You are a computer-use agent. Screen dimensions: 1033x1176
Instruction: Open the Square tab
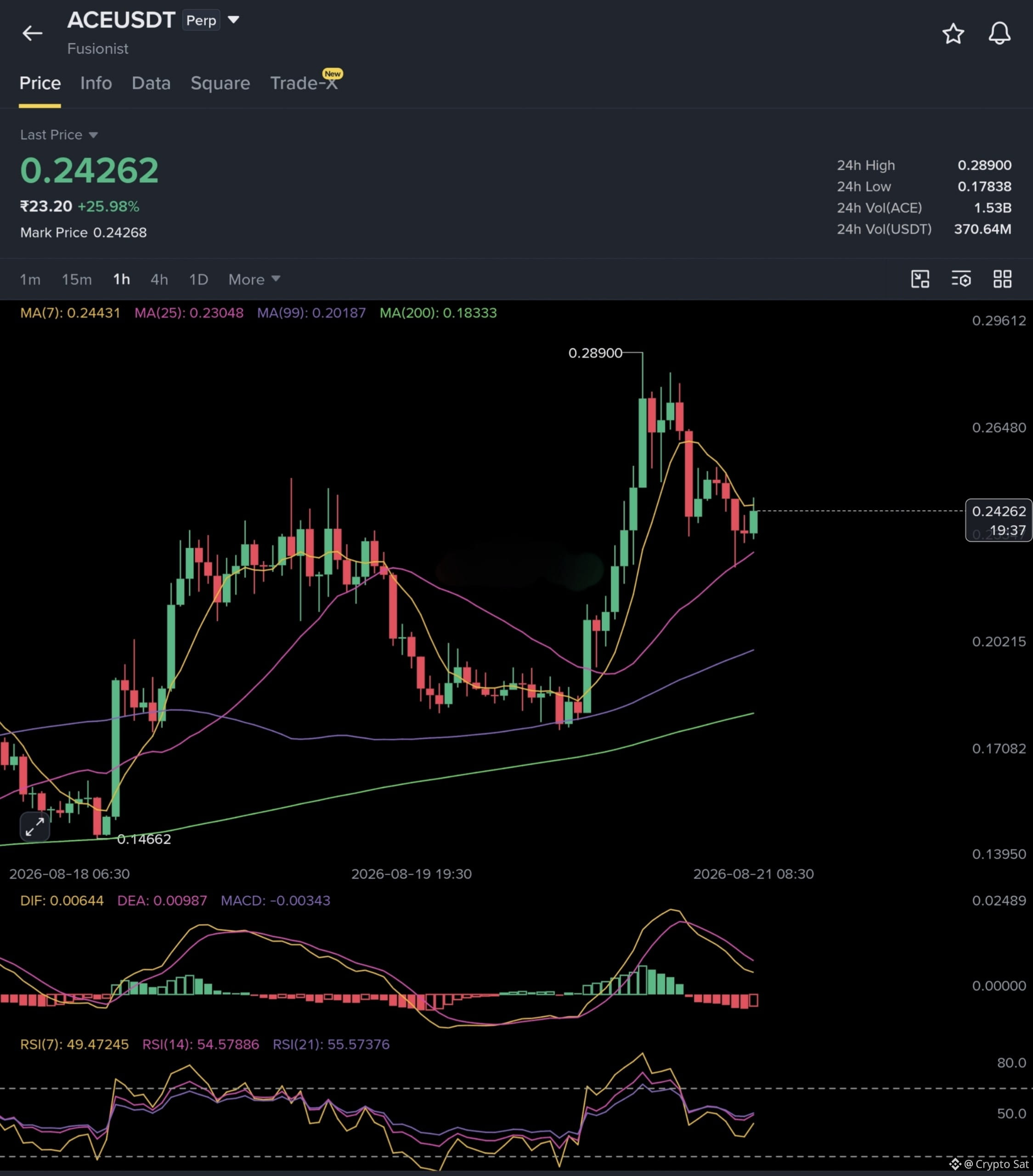coord(220,84)
